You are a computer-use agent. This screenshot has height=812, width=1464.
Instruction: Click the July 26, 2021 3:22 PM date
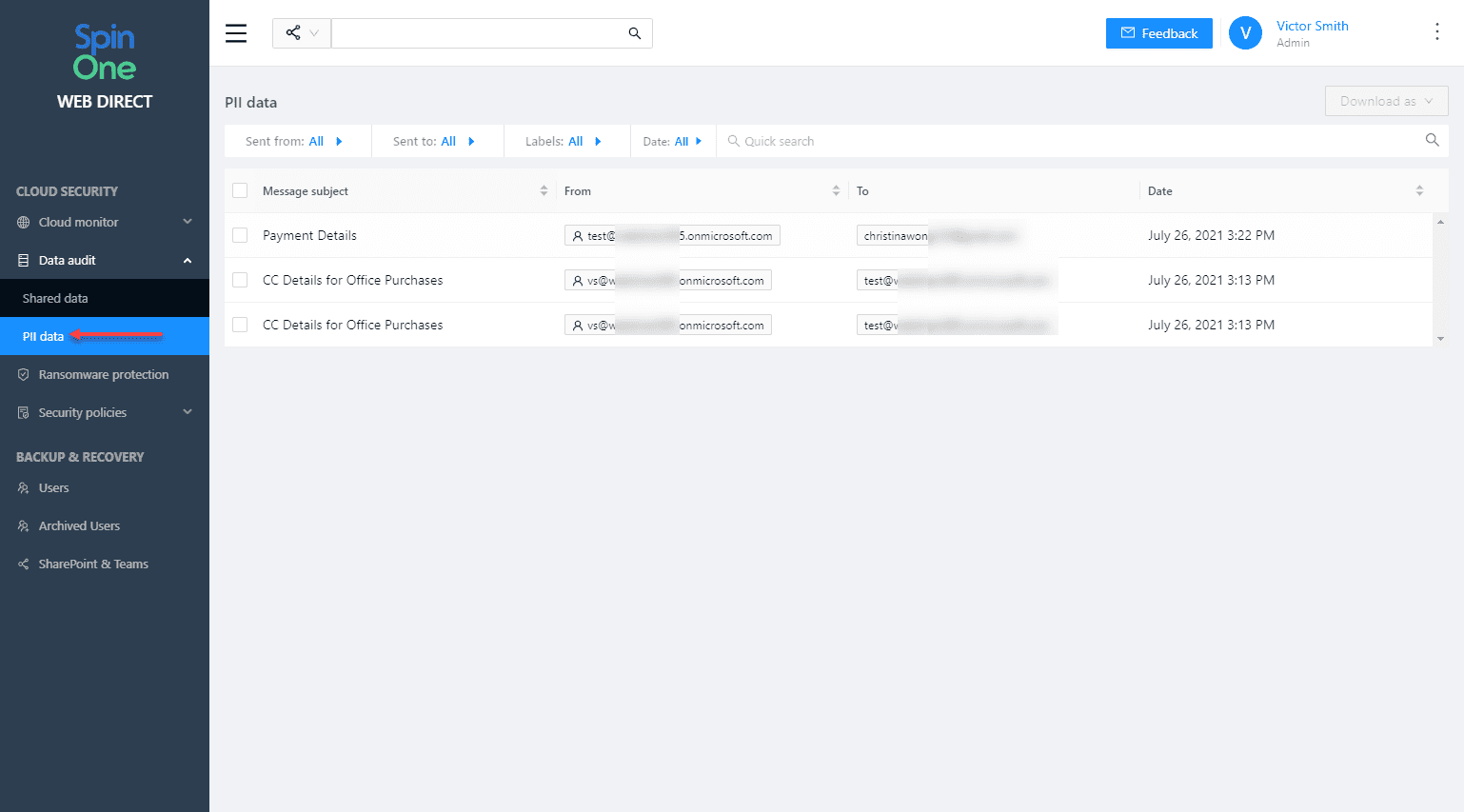1211,235
